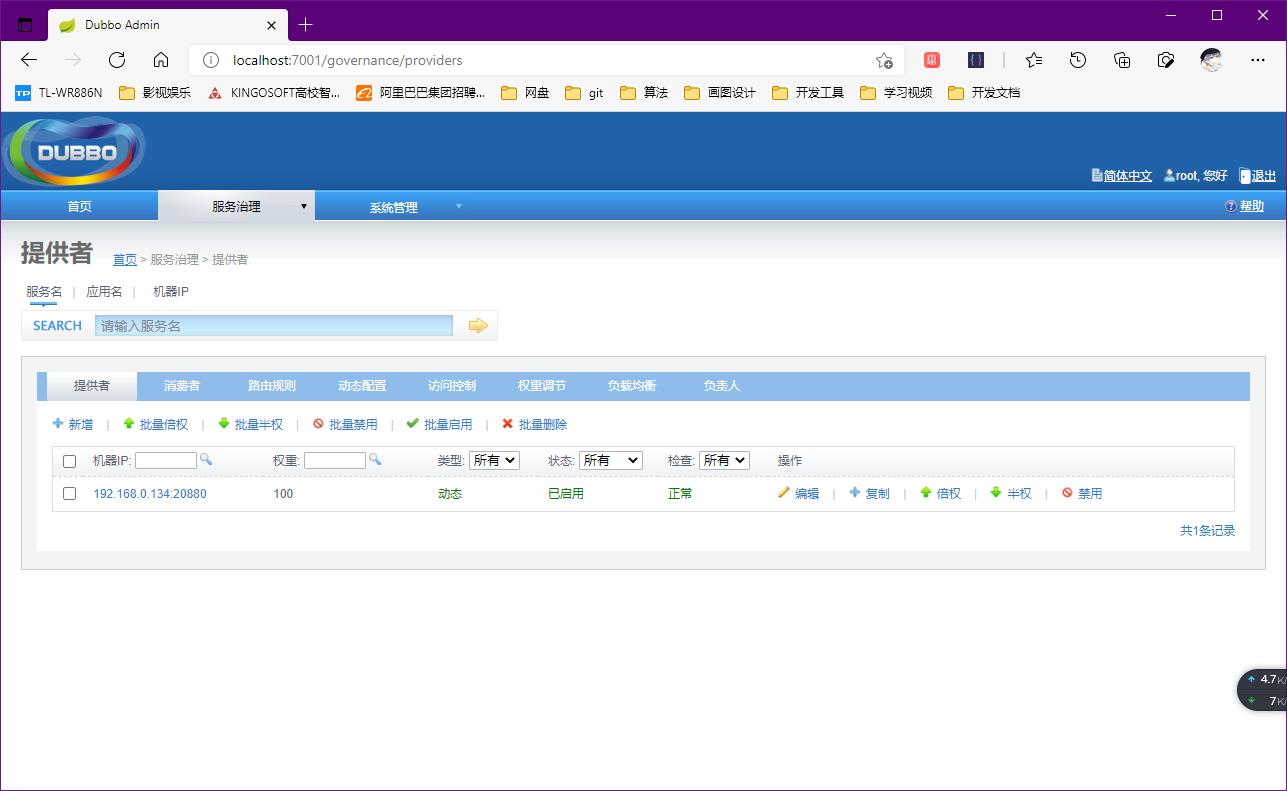Click magnifier icon next to 权重 filter
Screen dimensions: 1287x791
375,459
